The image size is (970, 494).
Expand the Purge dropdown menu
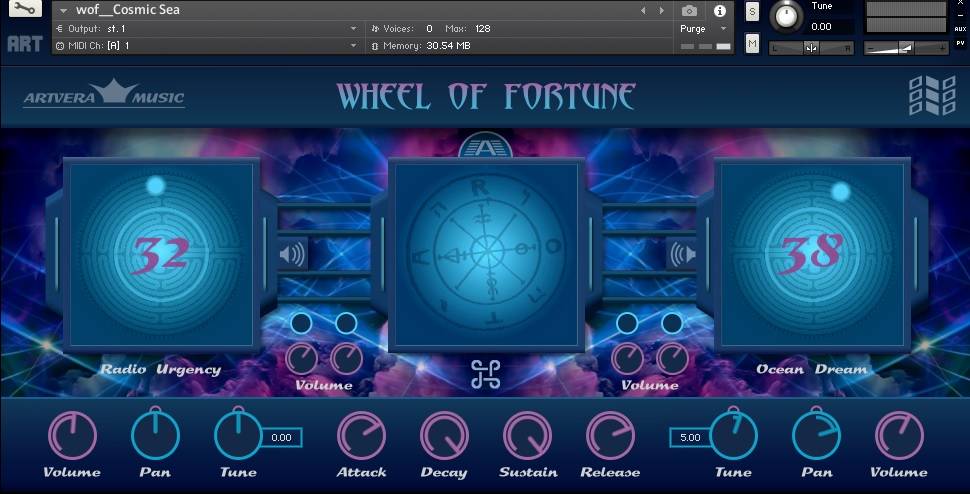click(x=703, y=29)
